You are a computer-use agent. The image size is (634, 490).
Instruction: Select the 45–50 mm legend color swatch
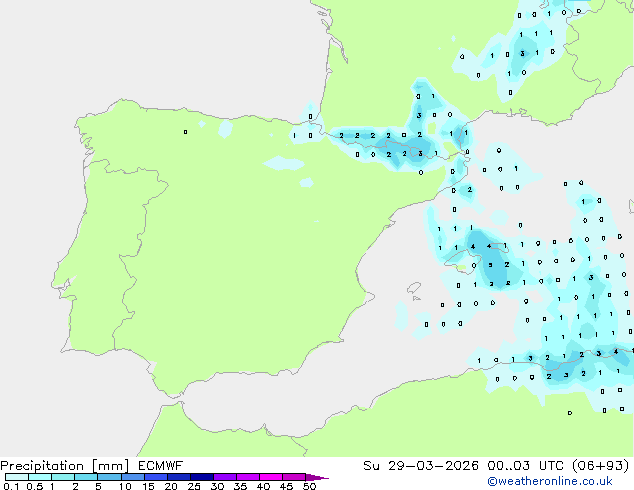(294, 477)
